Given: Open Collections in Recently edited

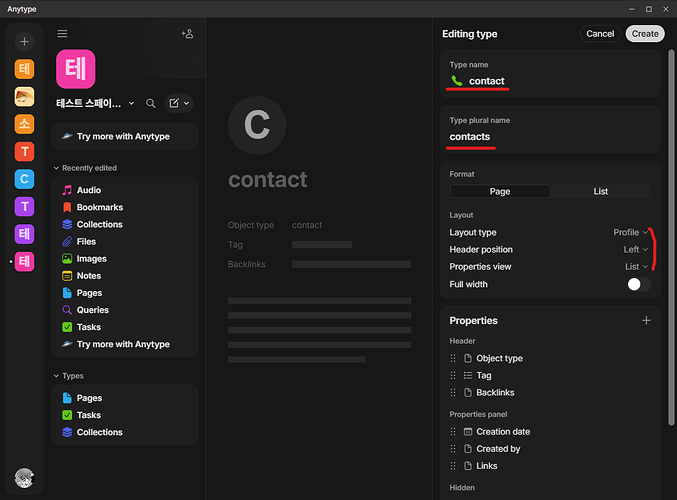Looking at the screenshot, I should point(125,225).
